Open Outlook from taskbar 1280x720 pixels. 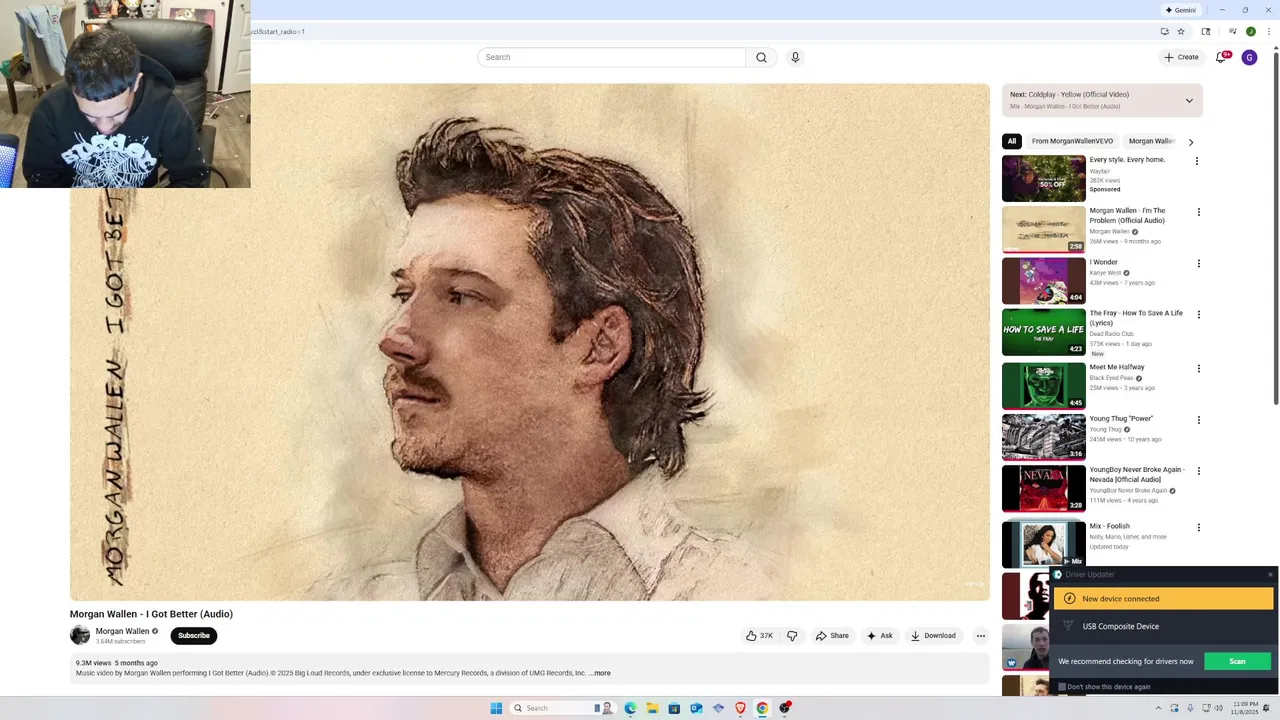click(x=696, y=708)
